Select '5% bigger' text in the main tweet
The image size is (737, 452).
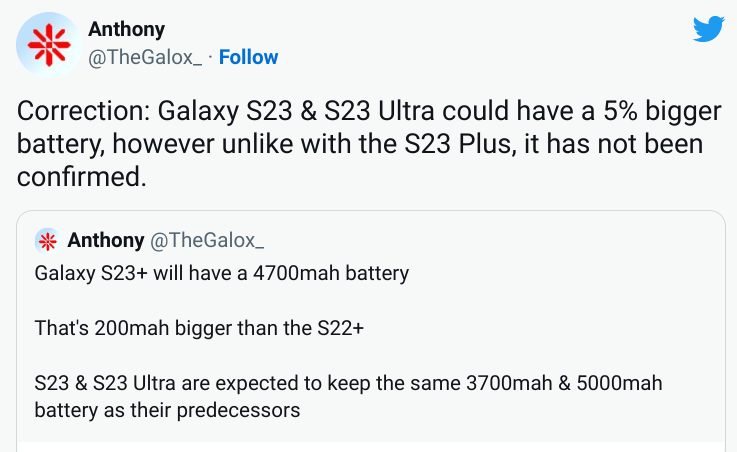click(662, 112)
